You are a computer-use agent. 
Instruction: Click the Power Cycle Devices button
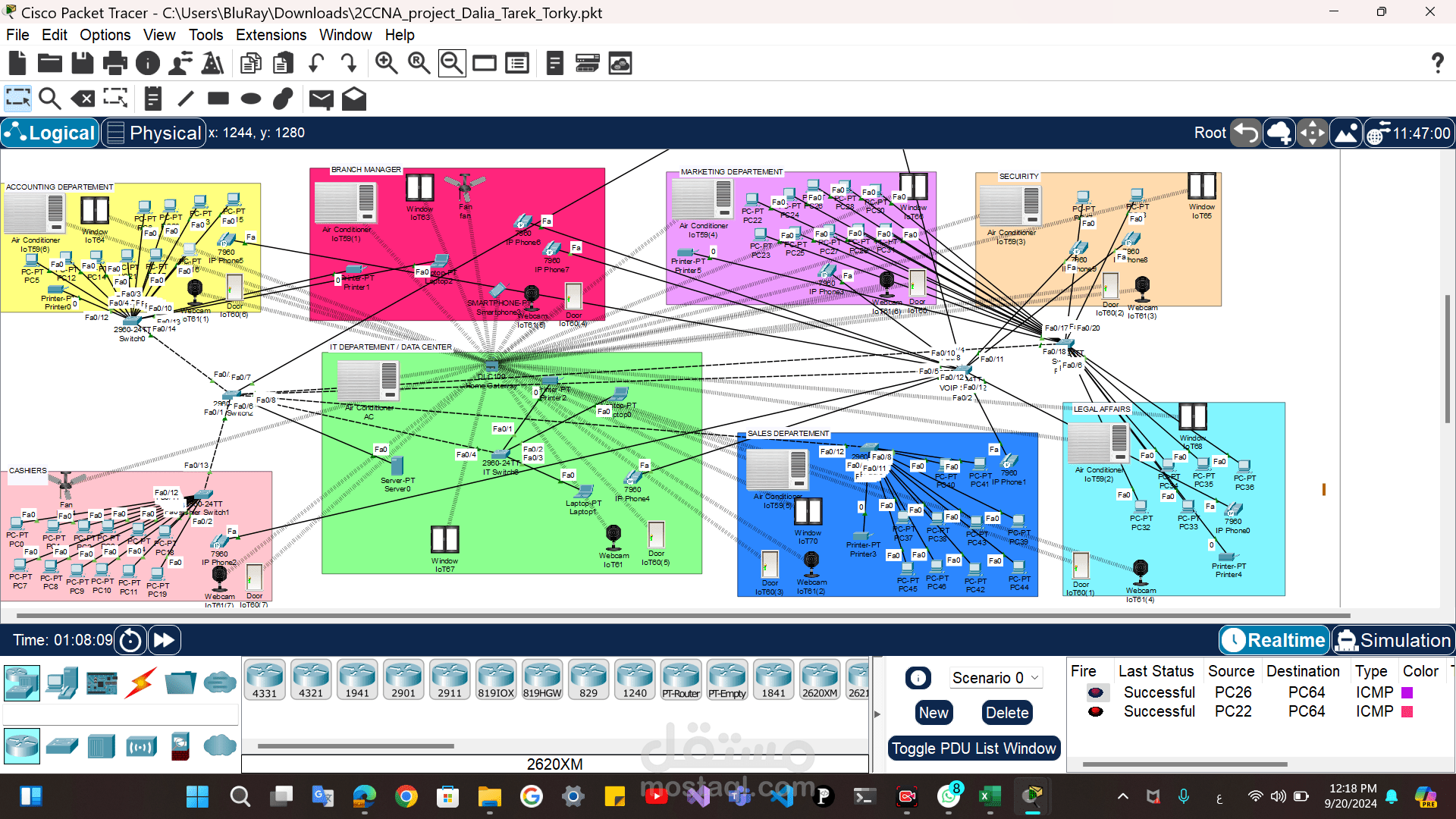130,640
